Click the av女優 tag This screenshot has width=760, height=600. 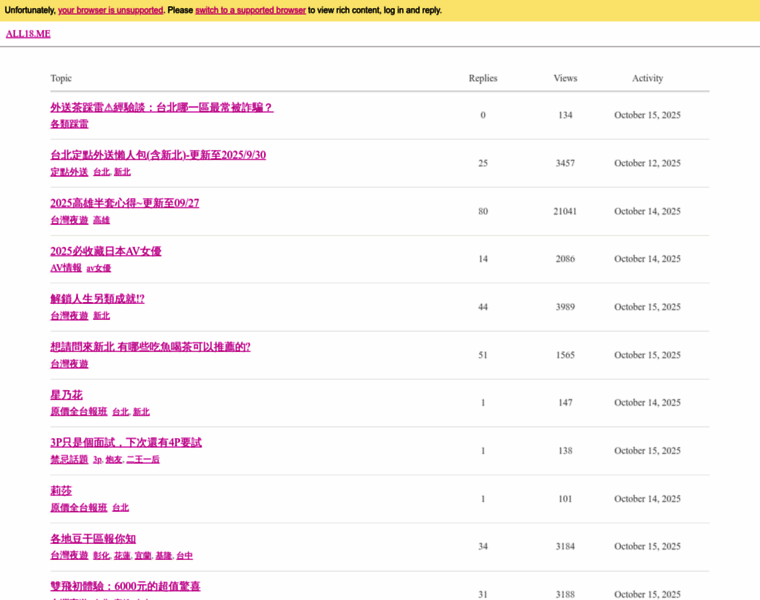tap(98, 268)
